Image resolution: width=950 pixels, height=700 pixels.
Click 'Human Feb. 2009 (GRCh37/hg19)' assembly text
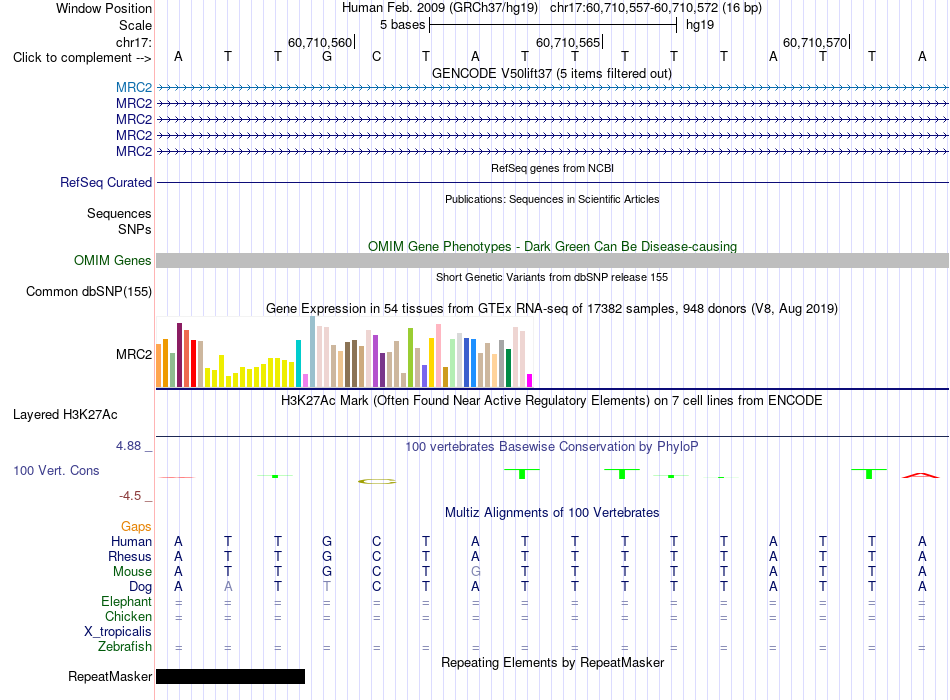440,8
